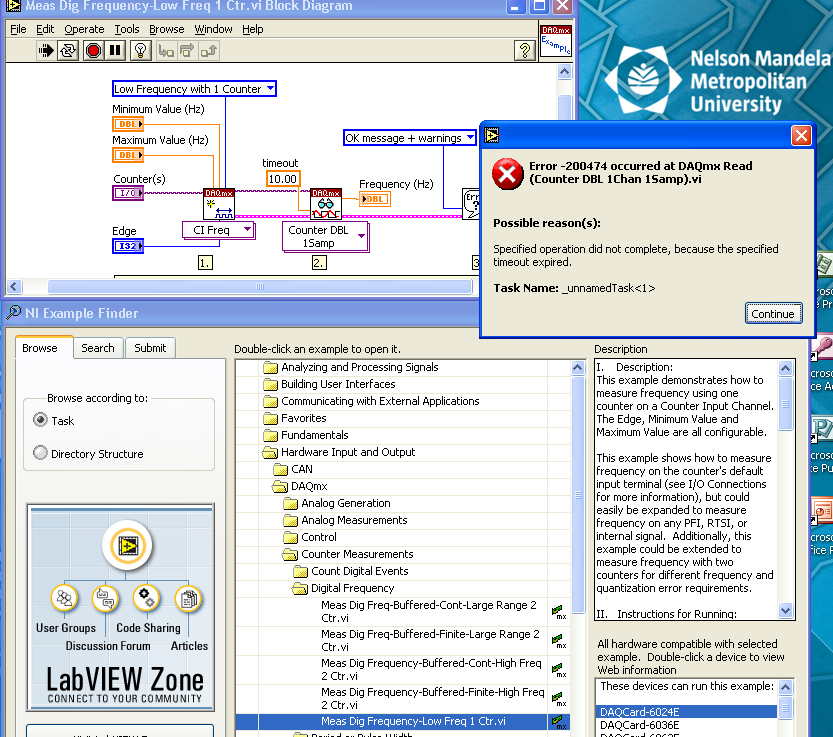Click the Description scrollbar down arrow
The image size is (833, 737).
pyautogui.click(x=786, y=611)
